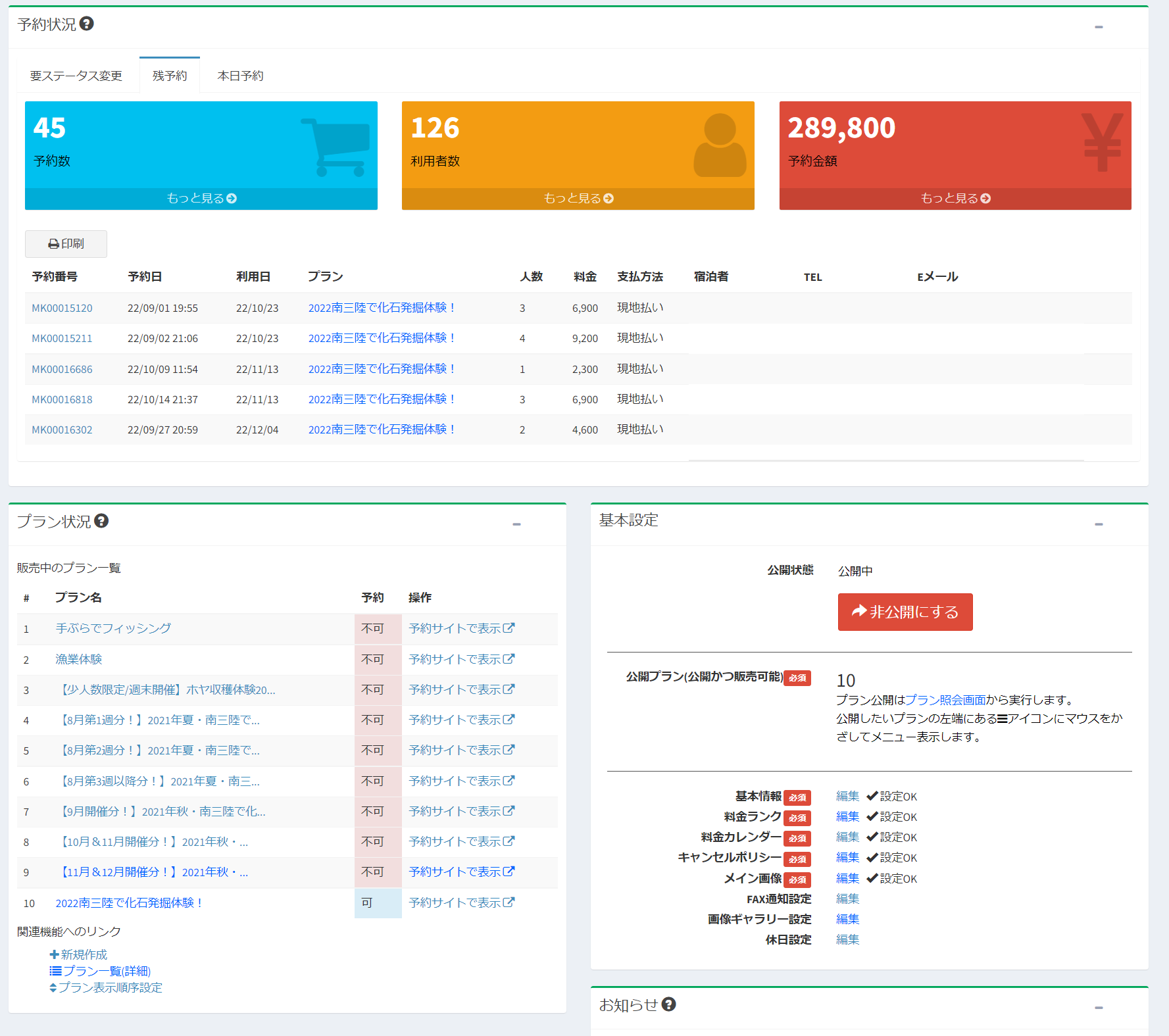Viewport: 1169px width, 1036px height.
Task: Click the 印刷 print button
Action: [x=66, y=244]
